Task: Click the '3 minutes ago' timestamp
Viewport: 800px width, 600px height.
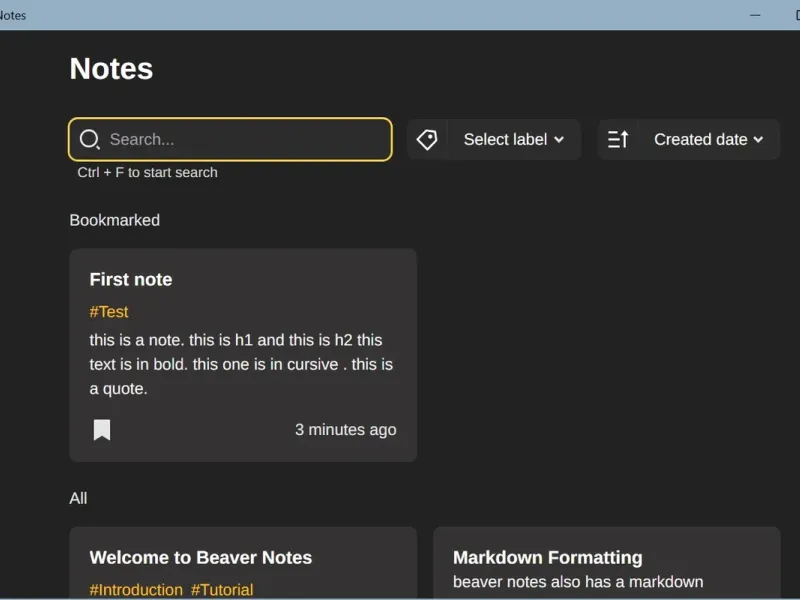Action: coord(345,430)
